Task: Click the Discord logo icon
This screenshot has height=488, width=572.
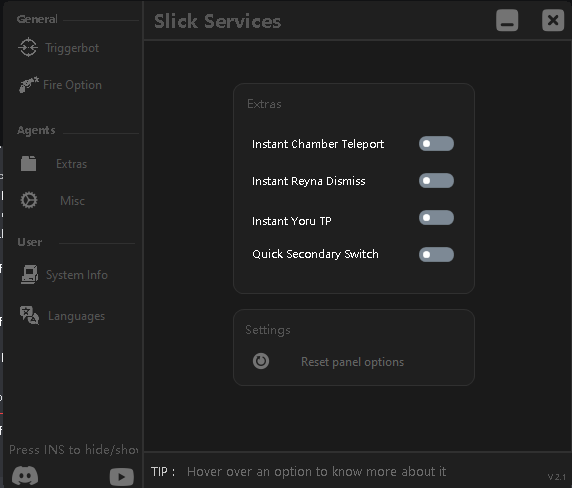Action: pyautogui.click(x=25, y=475)
